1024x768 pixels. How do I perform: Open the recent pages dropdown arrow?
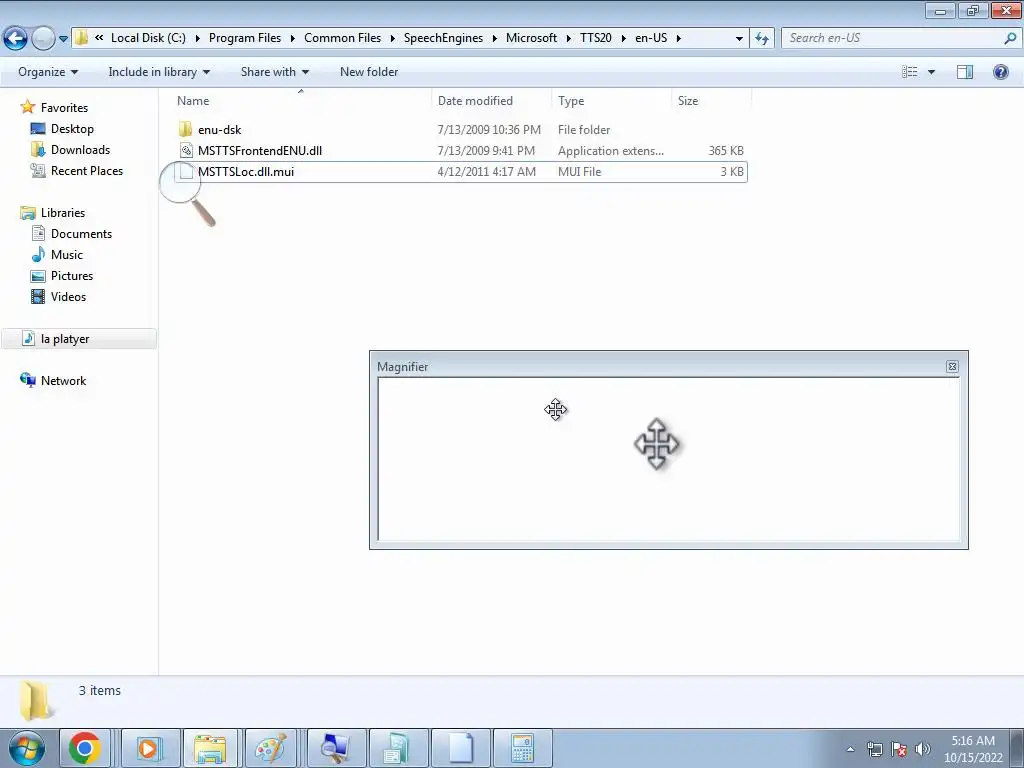(63, 39)
